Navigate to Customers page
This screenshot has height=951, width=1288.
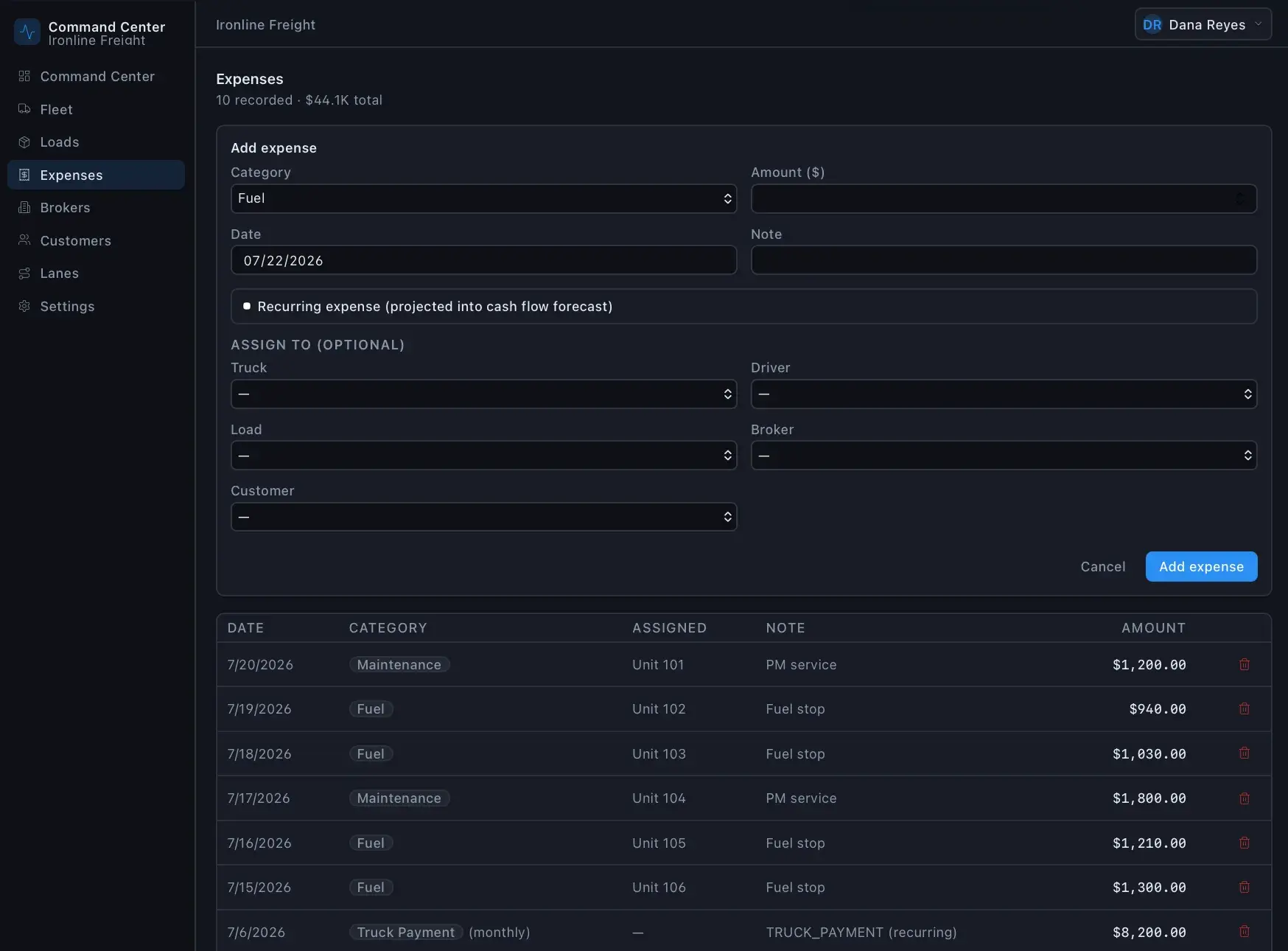click(96, 240)
